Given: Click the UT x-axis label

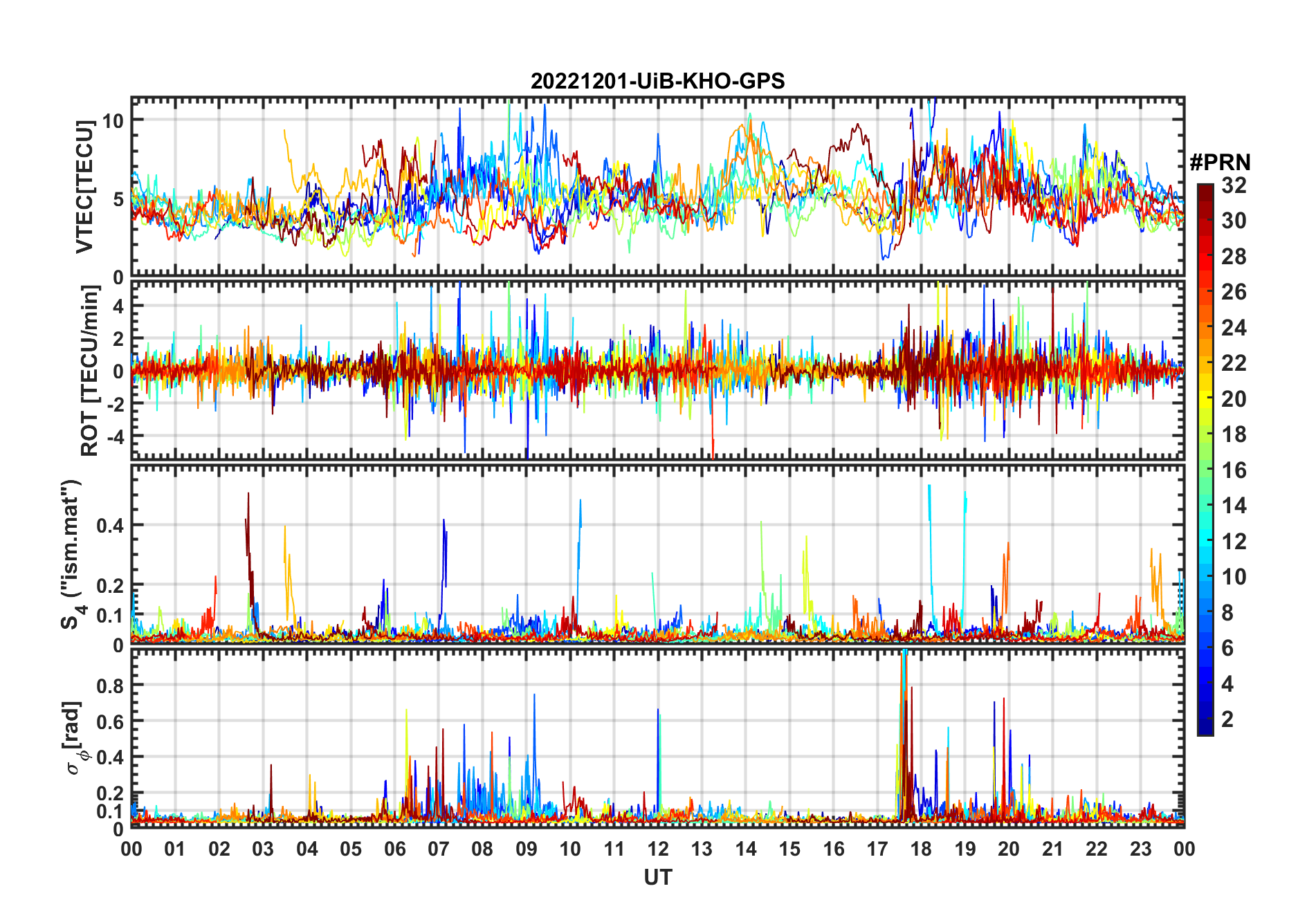Looking at the screenshot, I should (657, 877).
